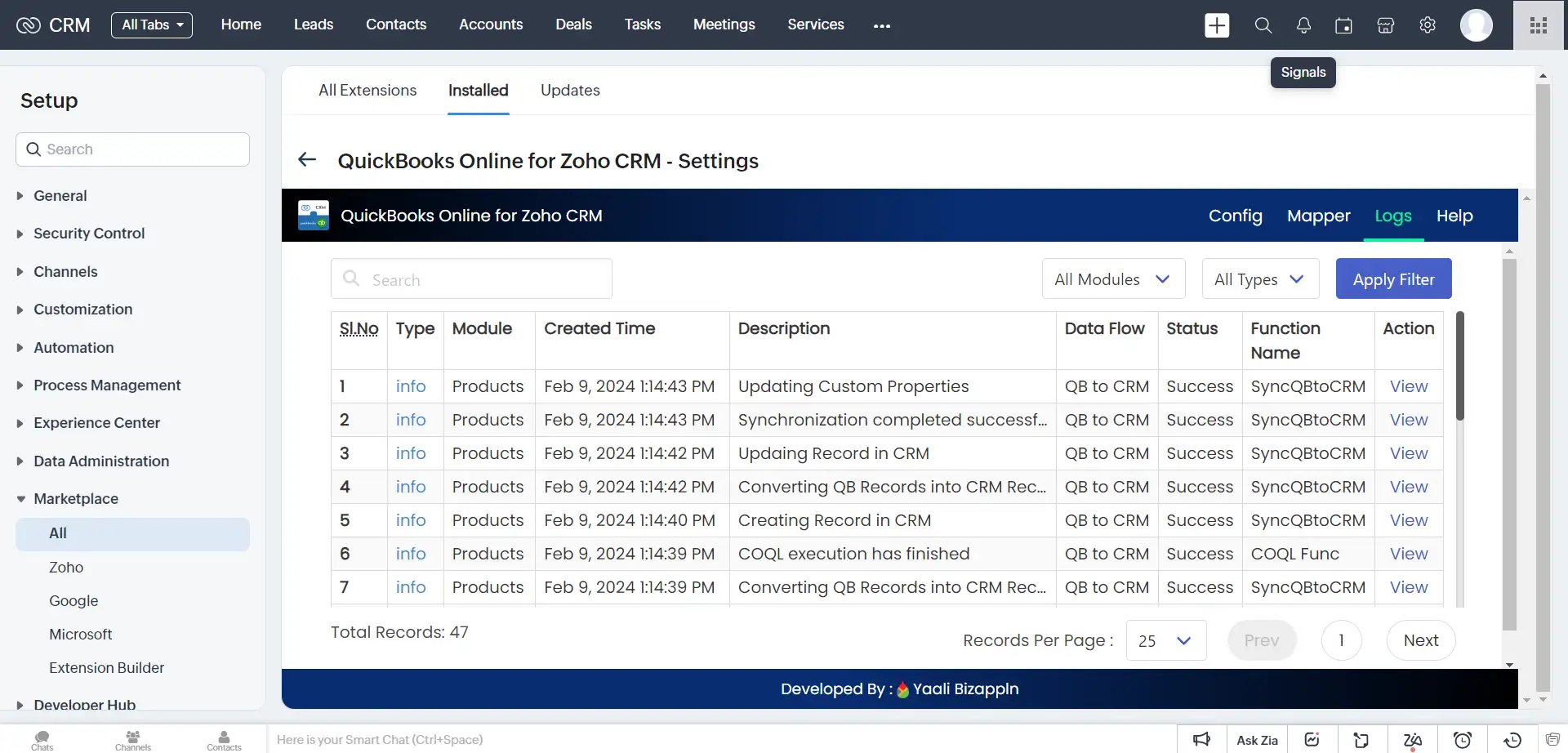Click Next to go to next page
This screenshot has width=1568, height=753.
pos(1420,640)
